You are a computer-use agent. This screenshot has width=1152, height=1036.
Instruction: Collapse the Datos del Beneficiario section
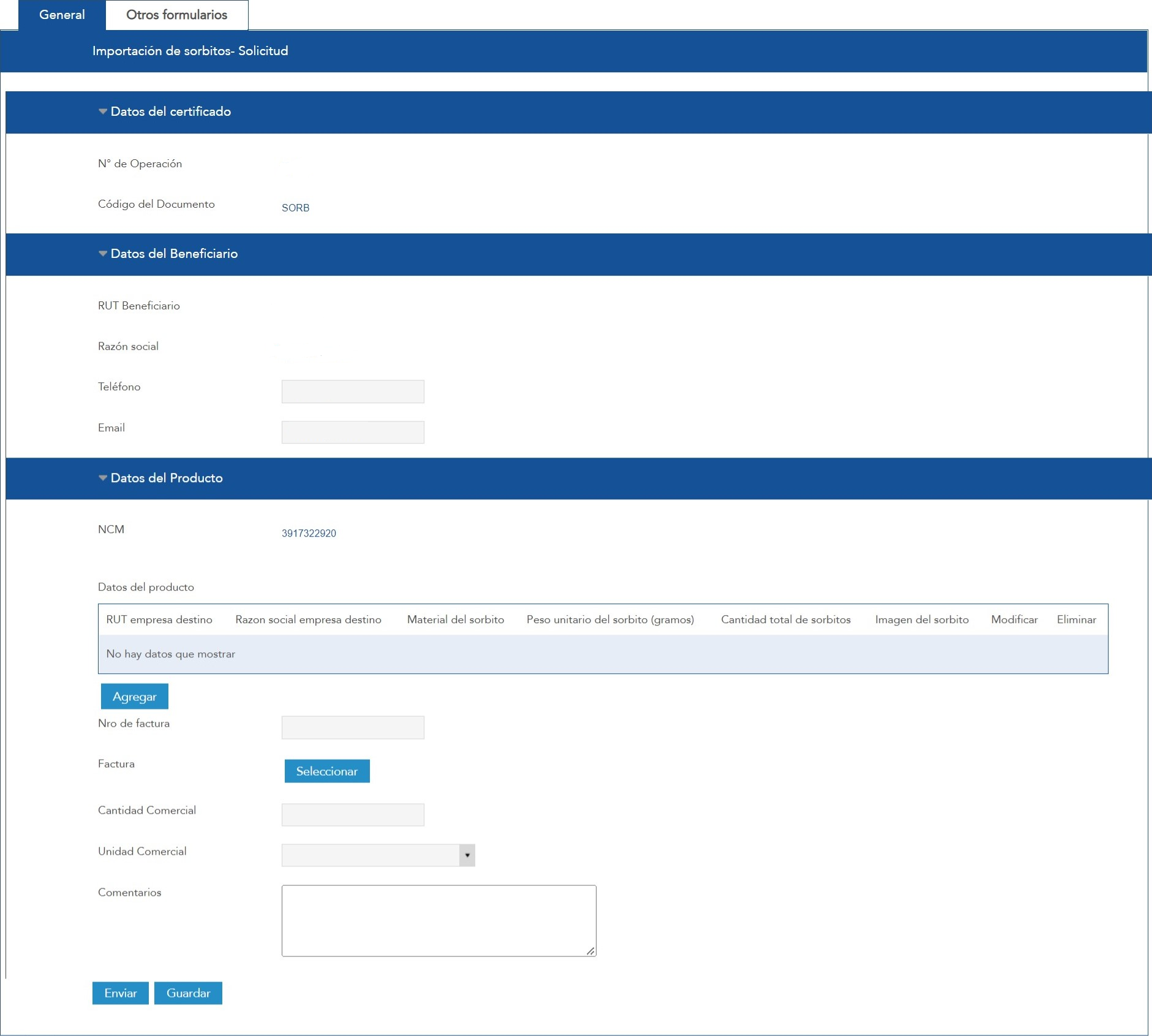point(103,254)
